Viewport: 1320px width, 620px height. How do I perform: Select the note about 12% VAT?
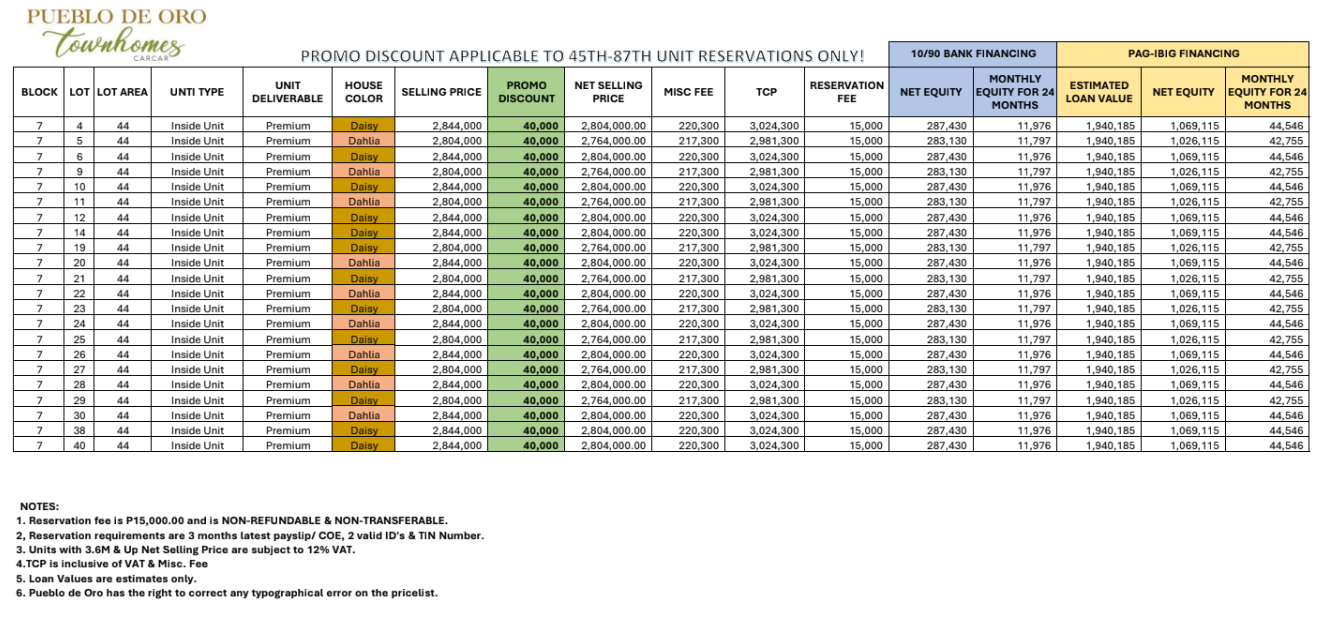point(185,550)
